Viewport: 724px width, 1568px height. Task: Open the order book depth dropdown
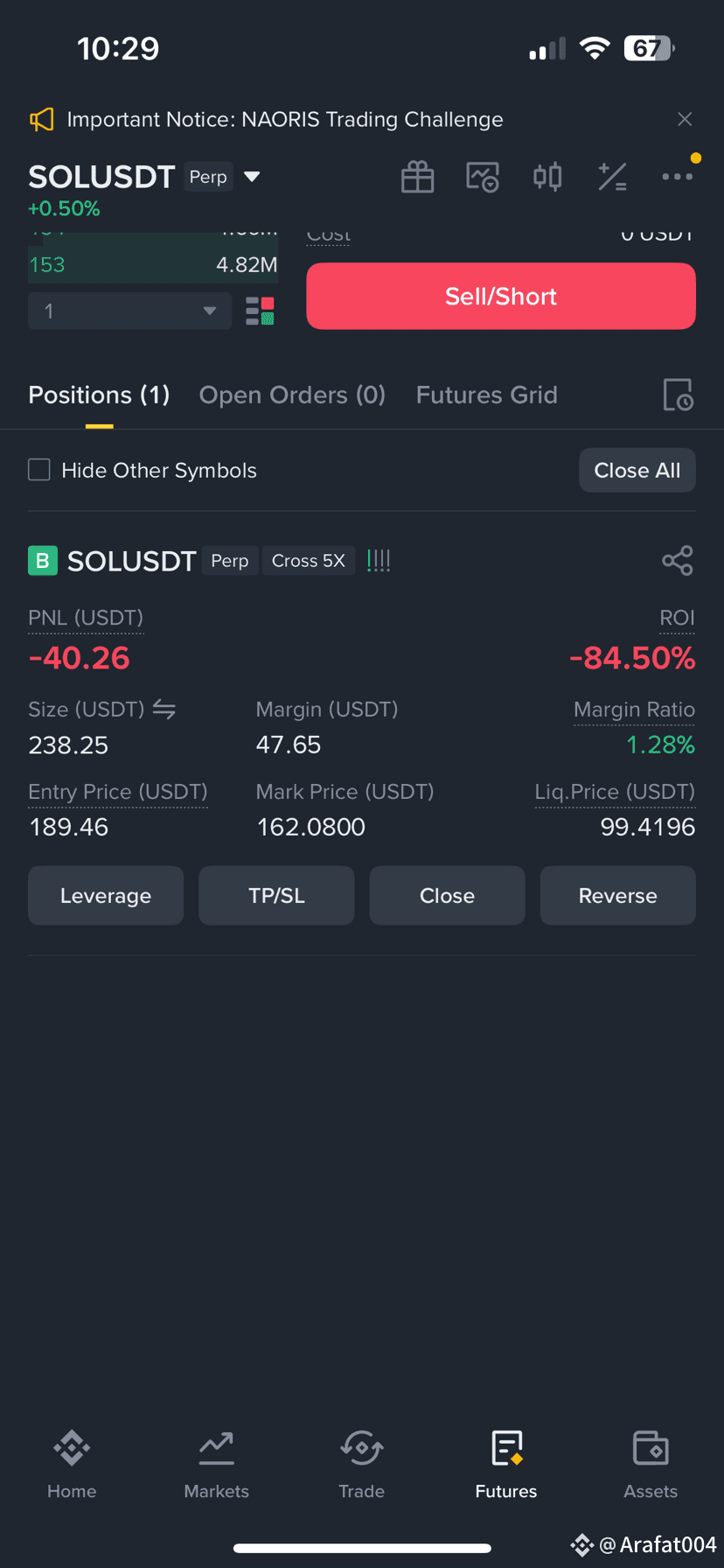129,311
